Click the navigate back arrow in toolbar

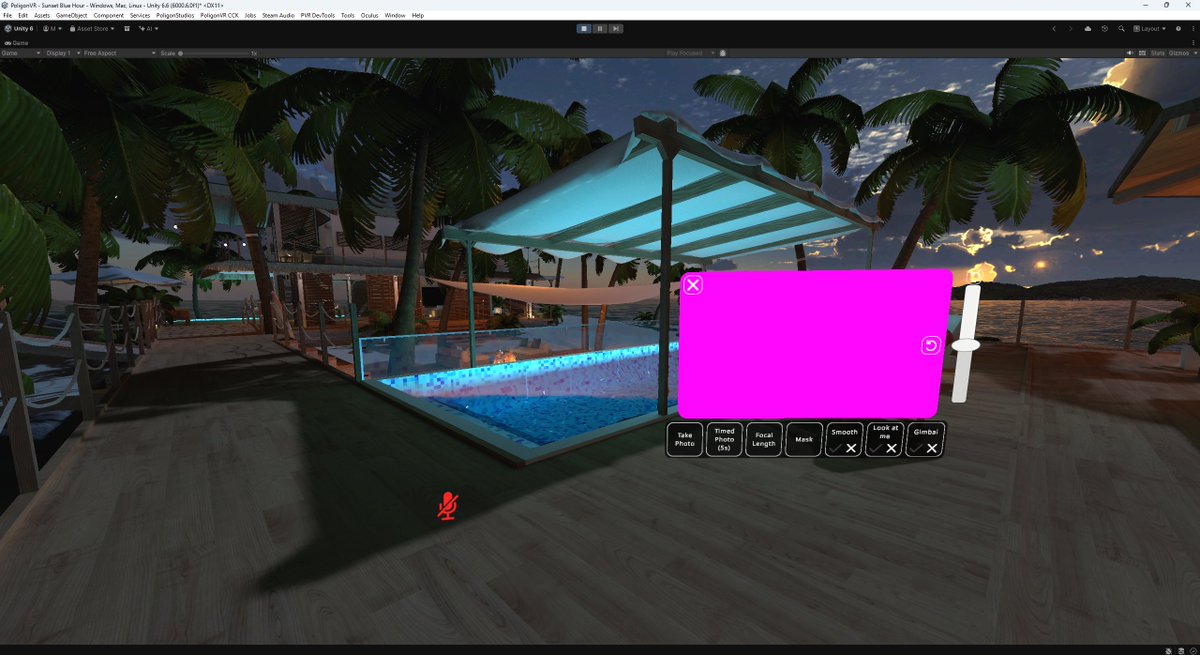pyautogui.click(x=1054, y=29)
